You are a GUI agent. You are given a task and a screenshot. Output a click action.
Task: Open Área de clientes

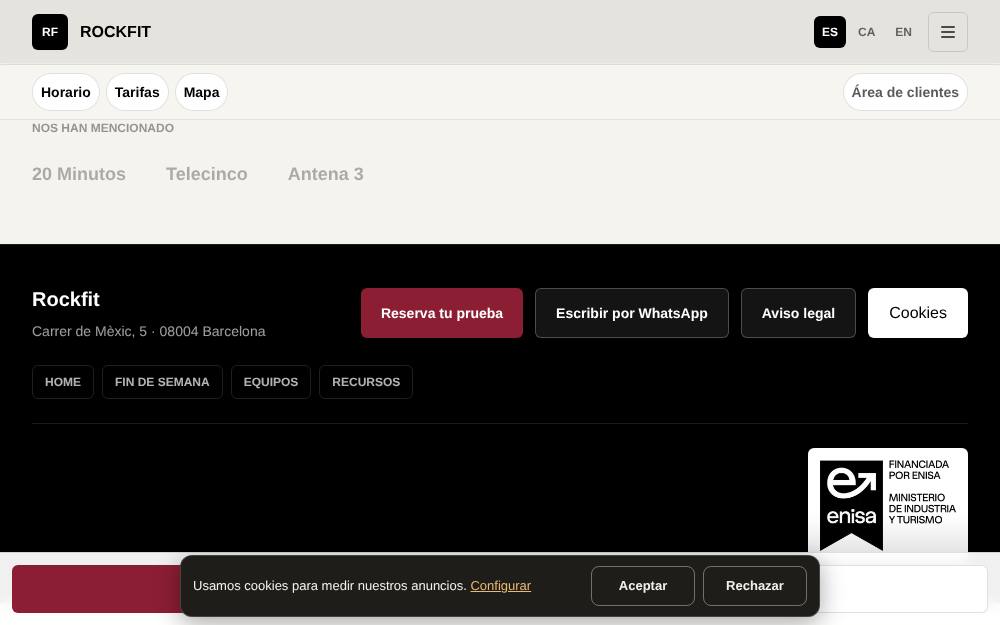[x=905, y=92]
